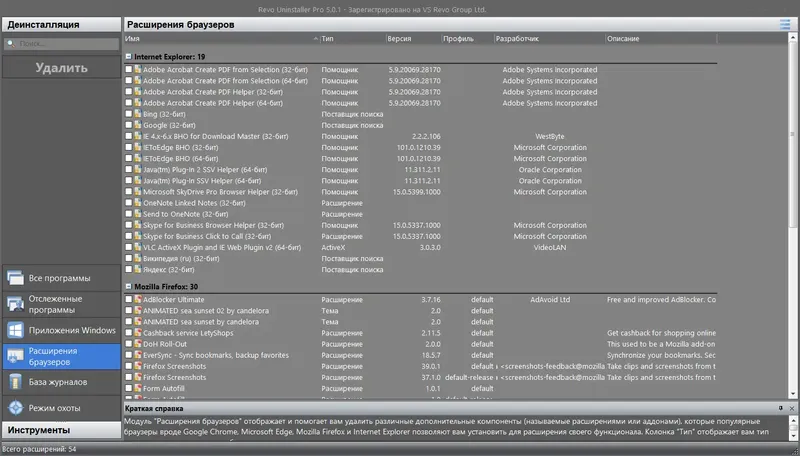This screenshot has width=800, height=456.
Task: Click the extension list vertical scrollbar thumb
Action: click(793, 135)
